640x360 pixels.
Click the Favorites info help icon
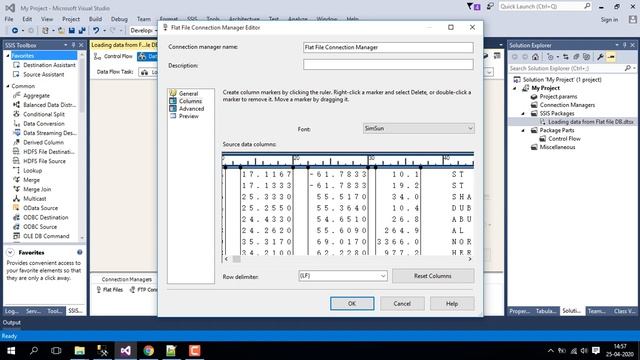[x=80, y=252]
